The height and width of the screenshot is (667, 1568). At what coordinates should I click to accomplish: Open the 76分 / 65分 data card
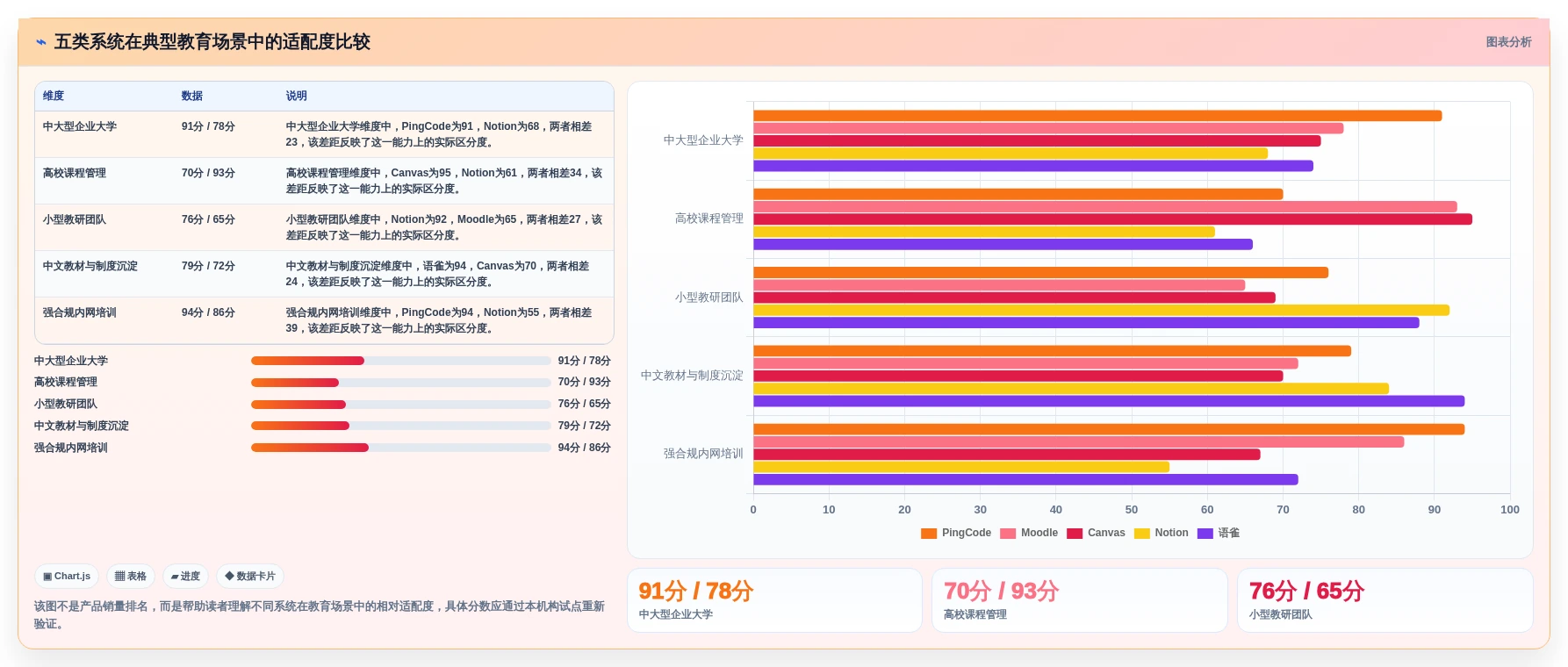click(x=1385, y=600)
